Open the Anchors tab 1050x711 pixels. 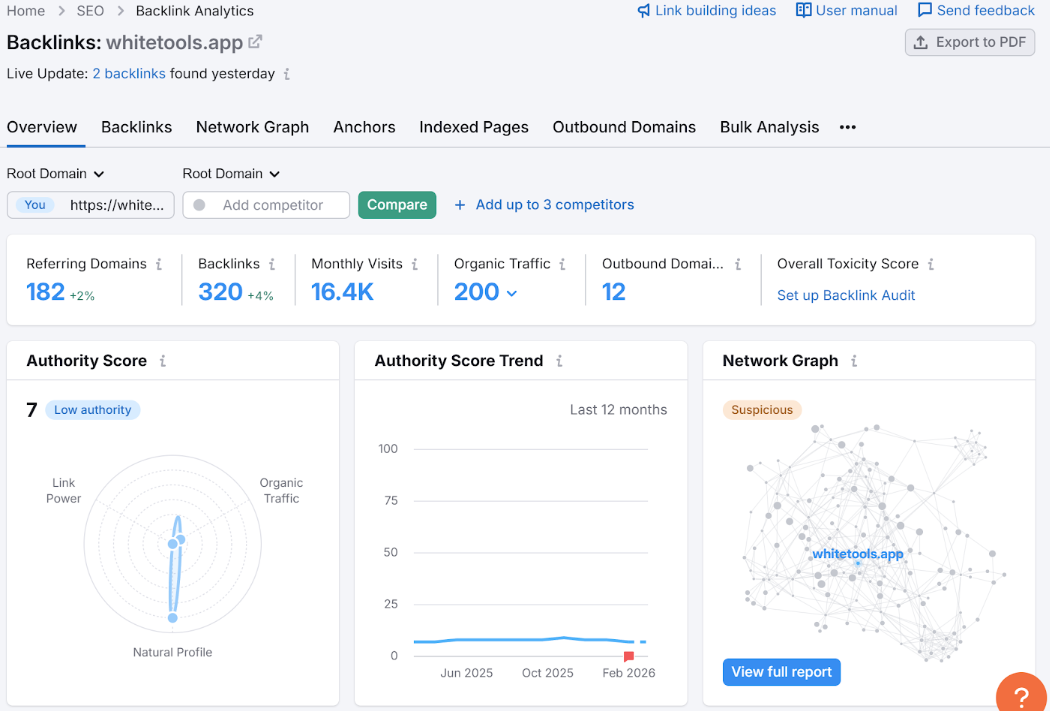(364, 127)
